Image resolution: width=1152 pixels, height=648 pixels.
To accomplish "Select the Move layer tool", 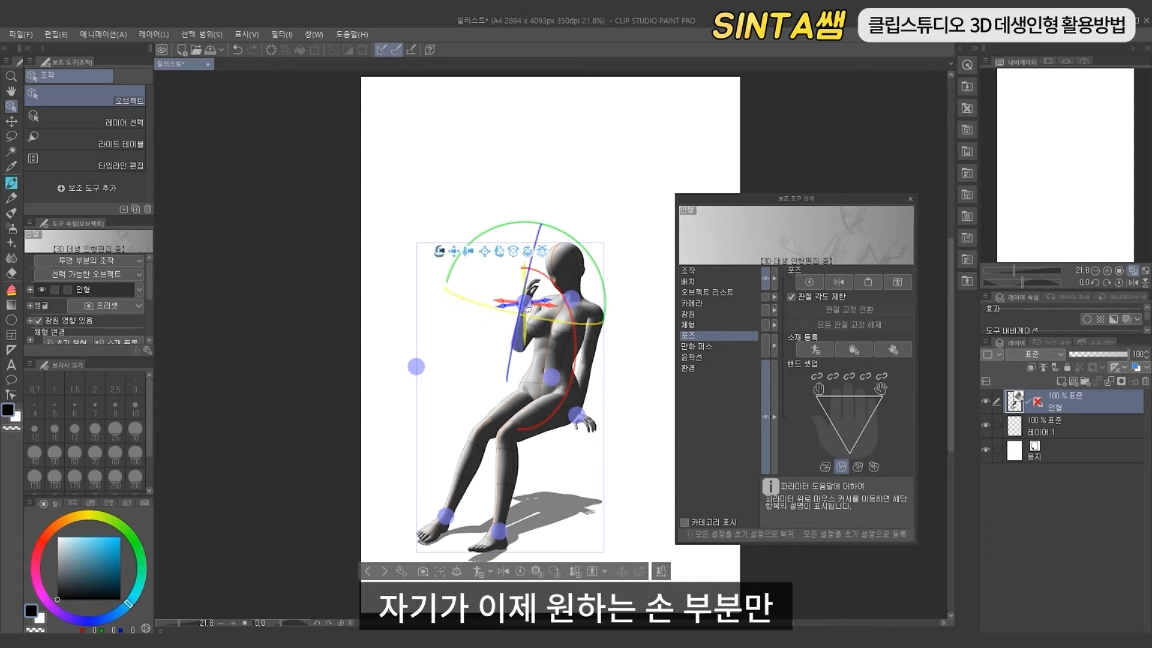I will pos(11,121).
